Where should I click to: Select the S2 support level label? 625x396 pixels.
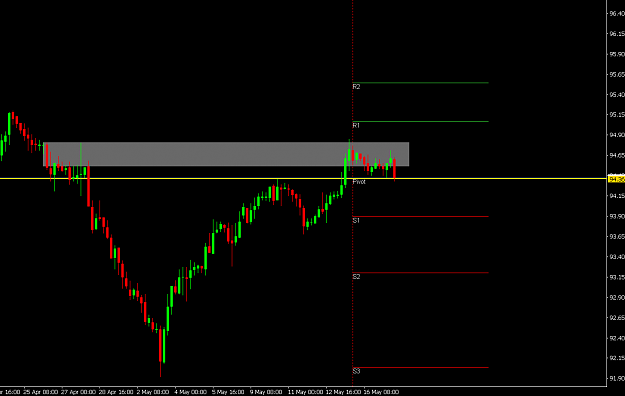click(x=356, y=276)
